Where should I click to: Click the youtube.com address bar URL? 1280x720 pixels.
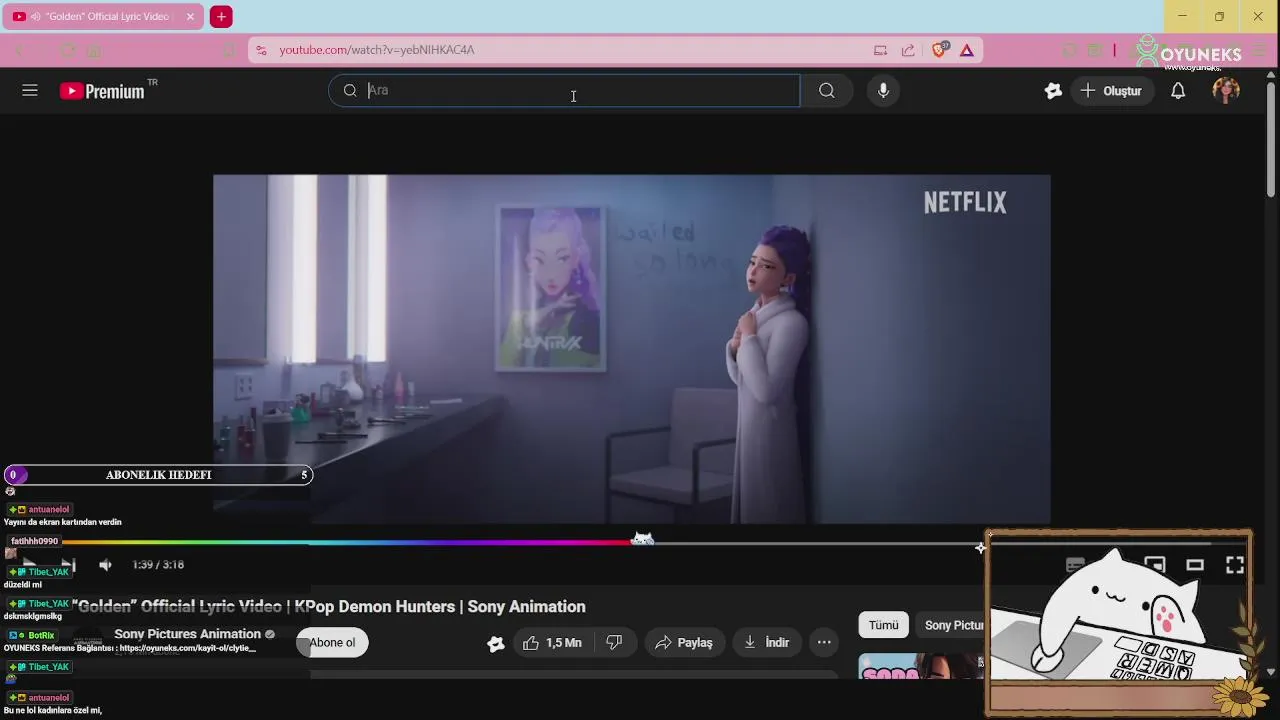[x=377, y=50]
